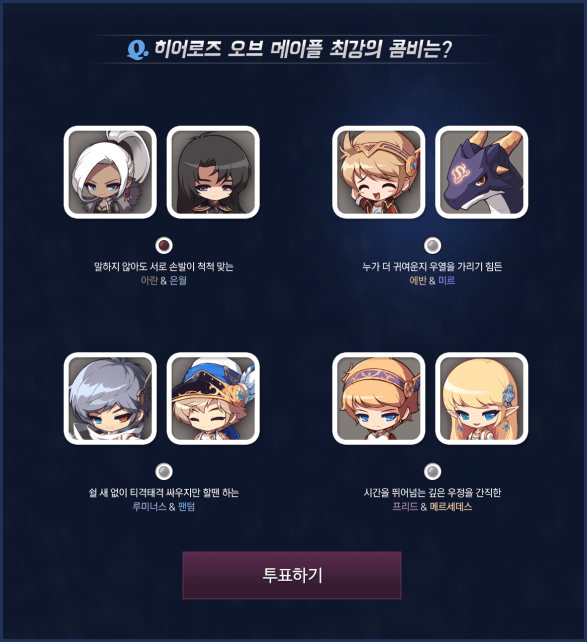Click the blue Q question icon
Screen dimensions: 587x642
click(x=137, y=50)
